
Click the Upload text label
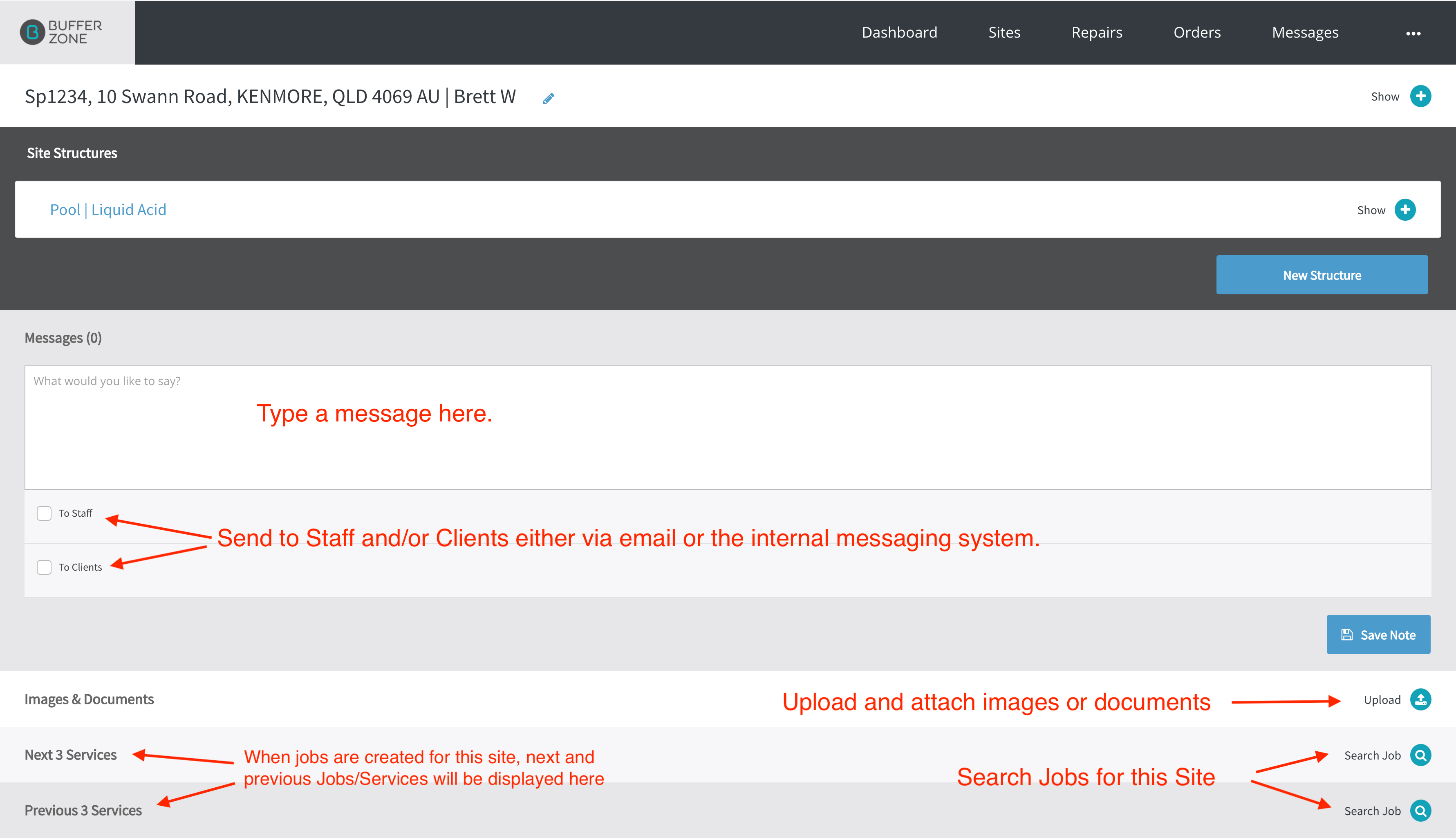coord(1382,700)
